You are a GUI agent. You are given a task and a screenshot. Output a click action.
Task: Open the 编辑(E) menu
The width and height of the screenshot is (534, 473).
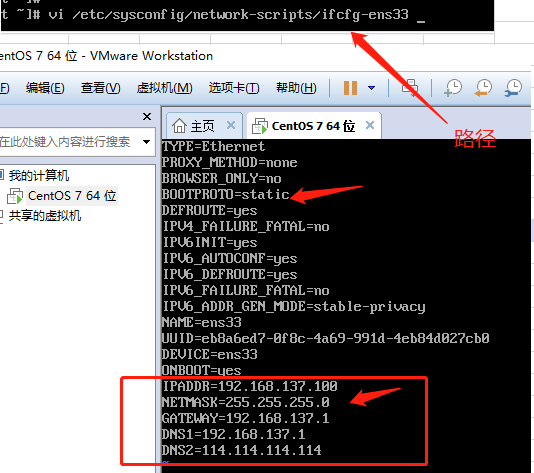click(x=45, y=88)
